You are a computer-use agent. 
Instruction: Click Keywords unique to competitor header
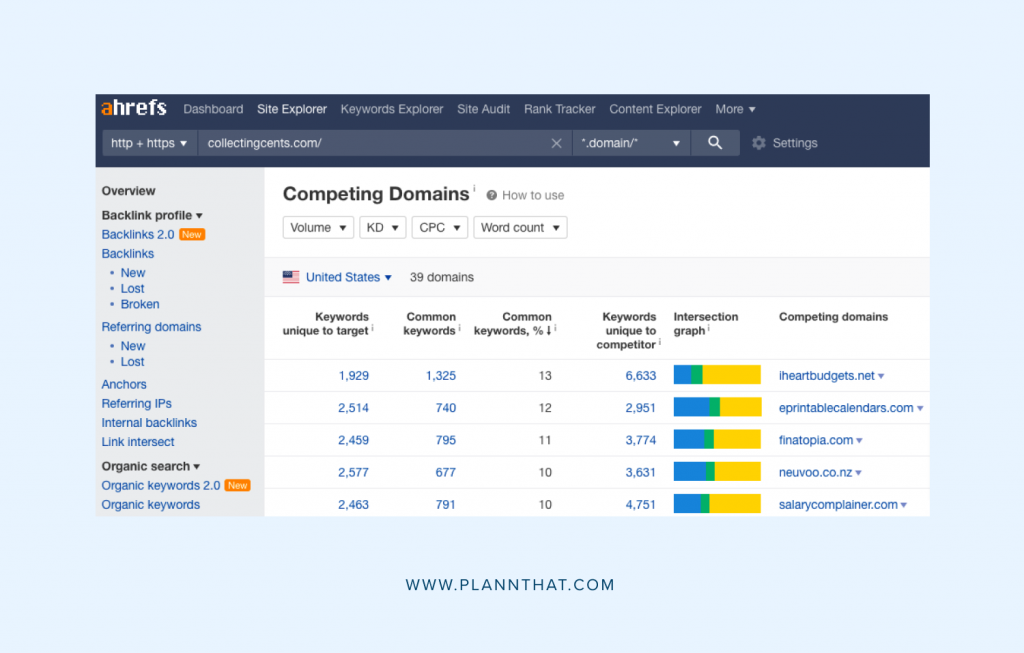point(626,330)
